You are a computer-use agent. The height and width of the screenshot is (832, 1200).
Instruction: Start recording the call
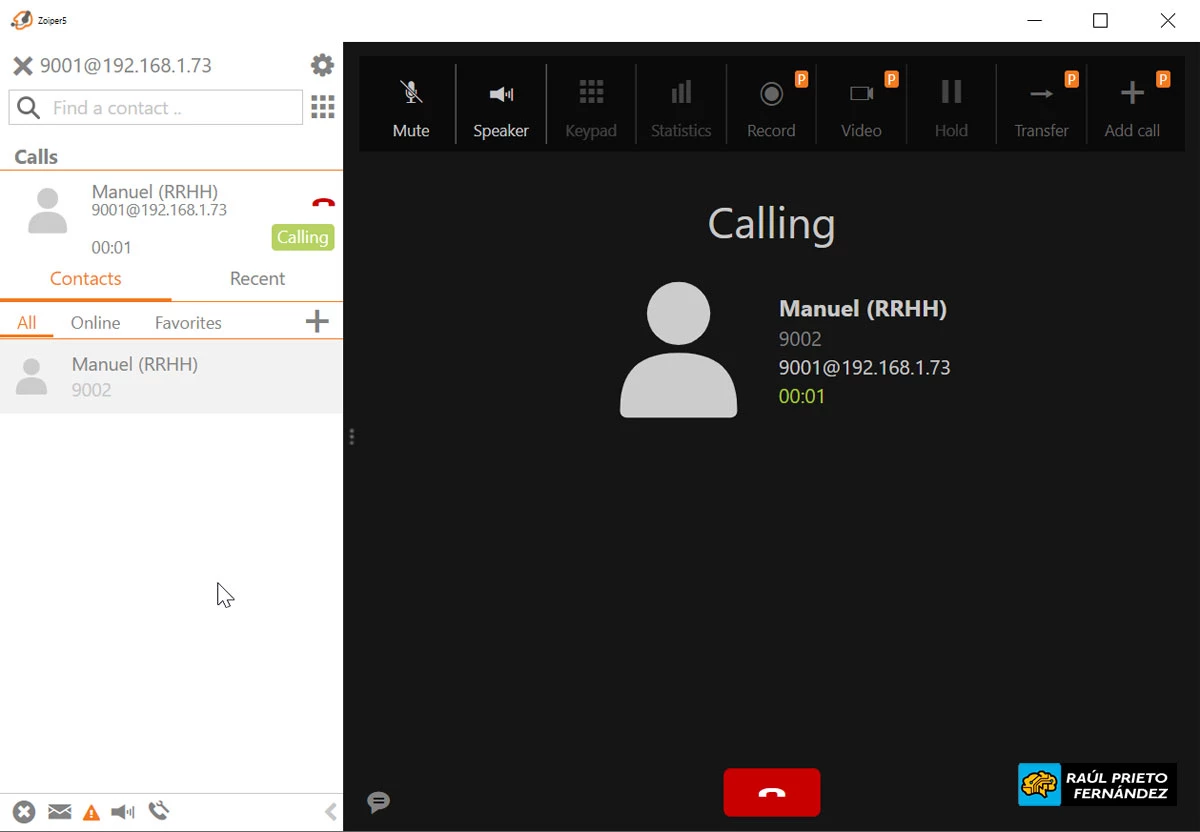point(771,106)
